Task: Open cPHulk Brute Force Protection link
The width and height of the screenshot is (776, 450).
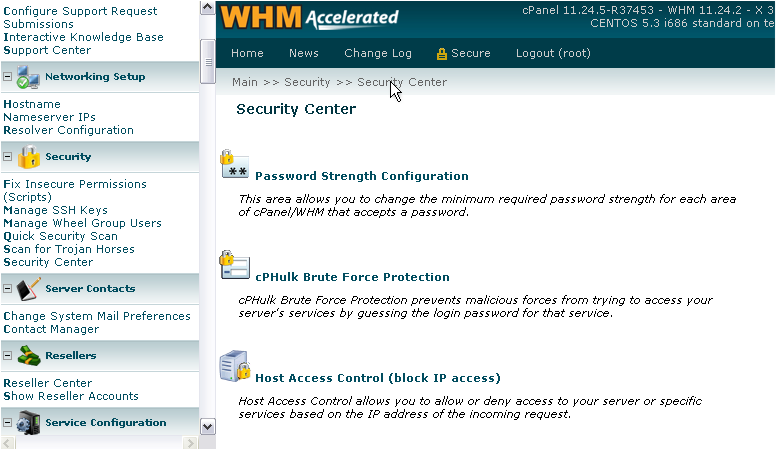Action: tap(352, 277)
